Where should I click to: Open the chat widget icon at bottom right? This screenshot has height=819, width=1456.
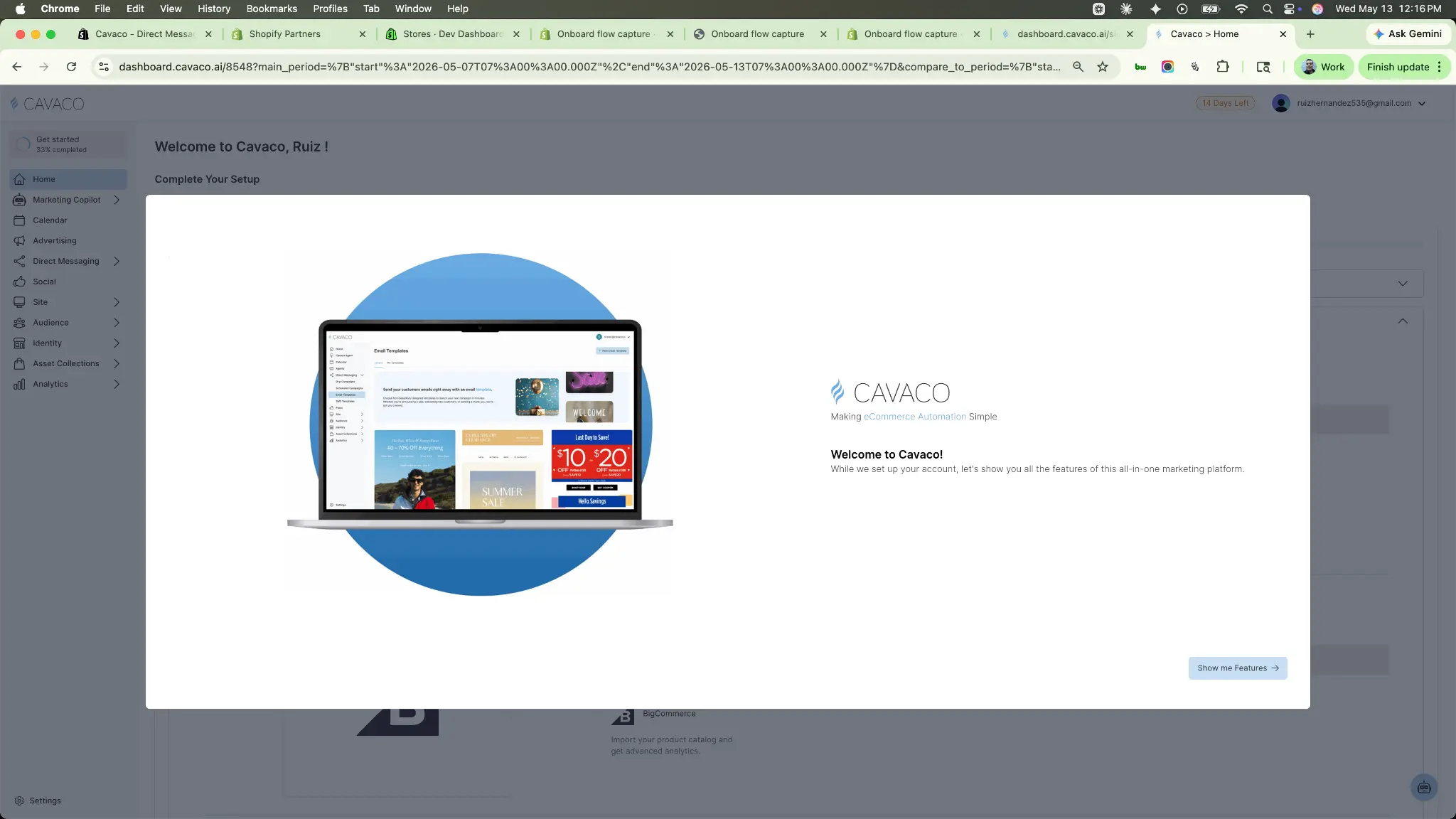(1424, 787)
